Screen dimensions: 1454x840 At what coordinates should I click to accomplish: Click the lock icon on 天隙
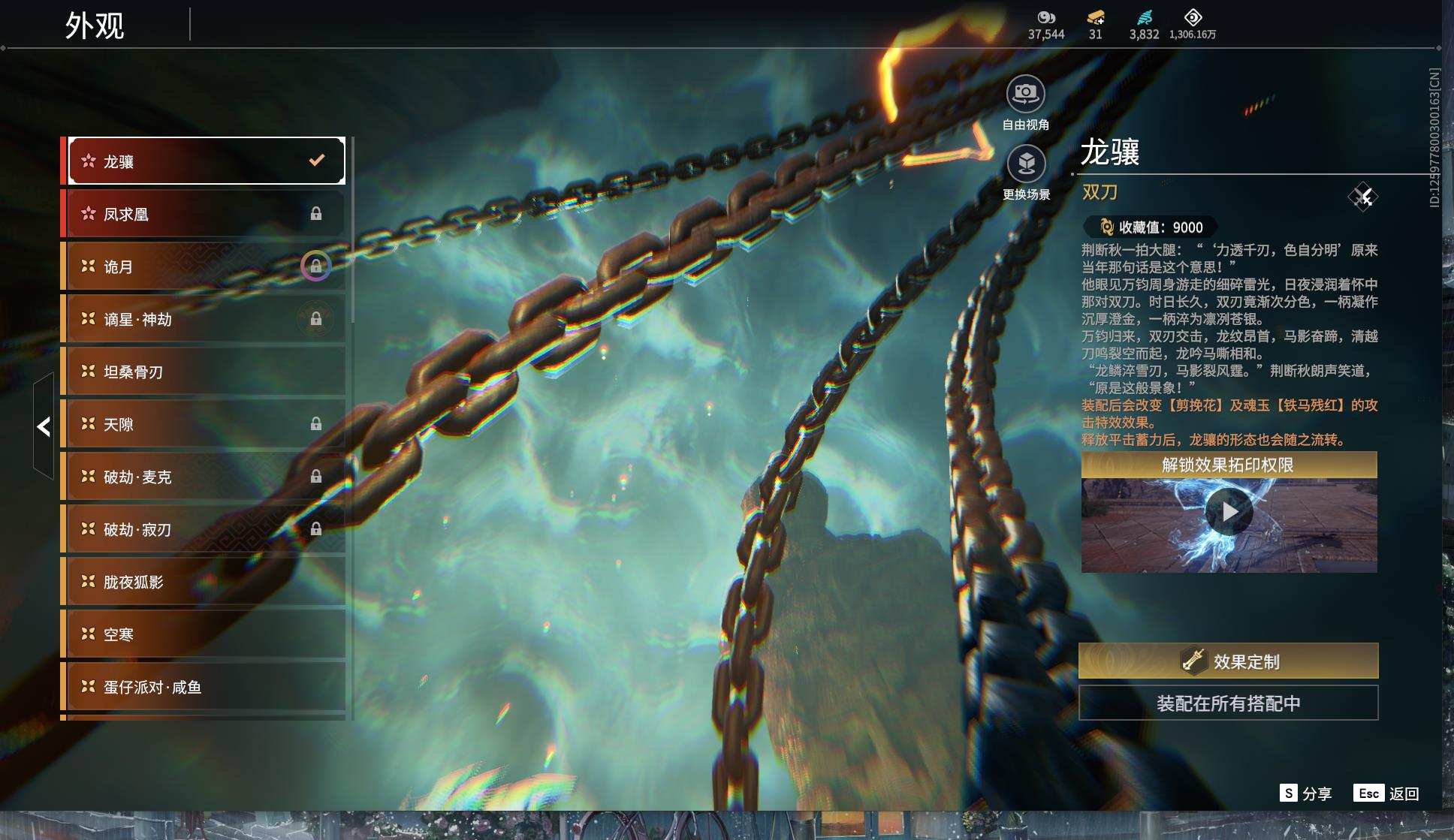pyautogui.click(x=316, y=424)
